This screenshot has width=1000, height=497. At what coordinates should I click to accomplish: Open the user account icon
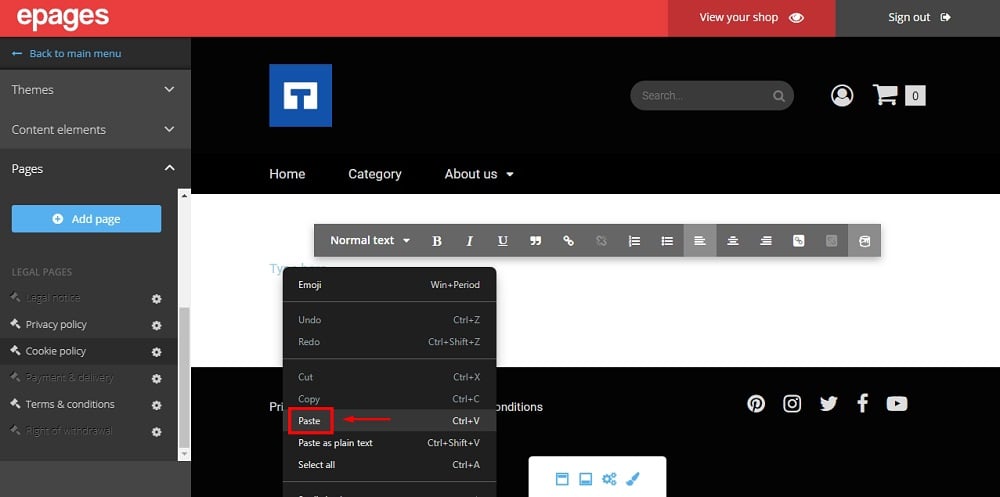(x=842, y=95)
